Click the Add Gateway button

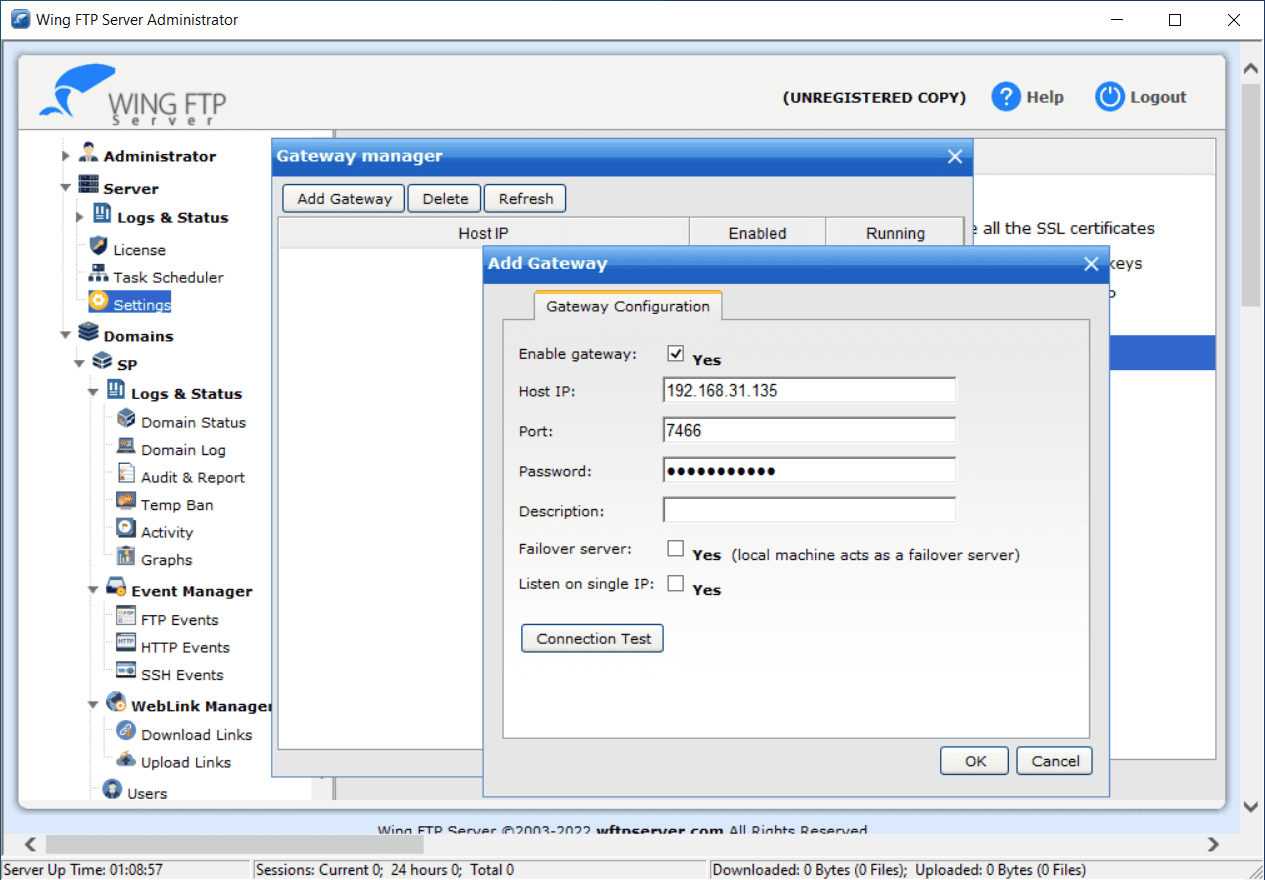tap(344, 198)
